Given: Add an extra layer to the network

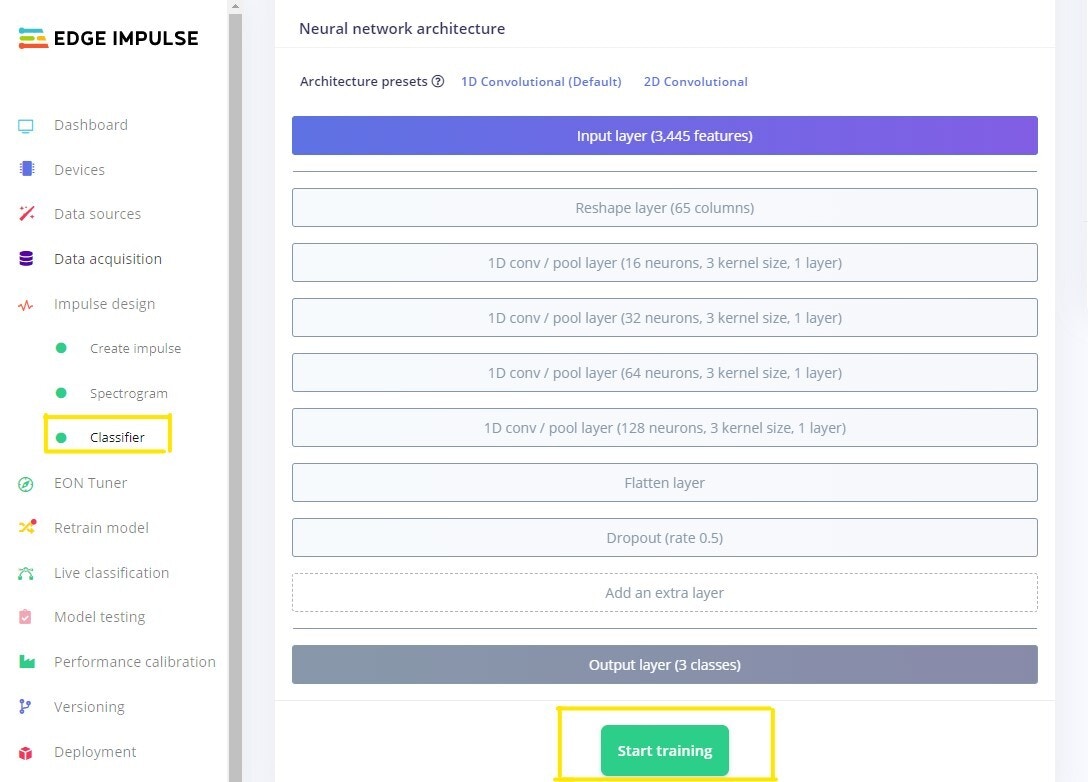Looking at the screenshot, I should click(665, 593).
